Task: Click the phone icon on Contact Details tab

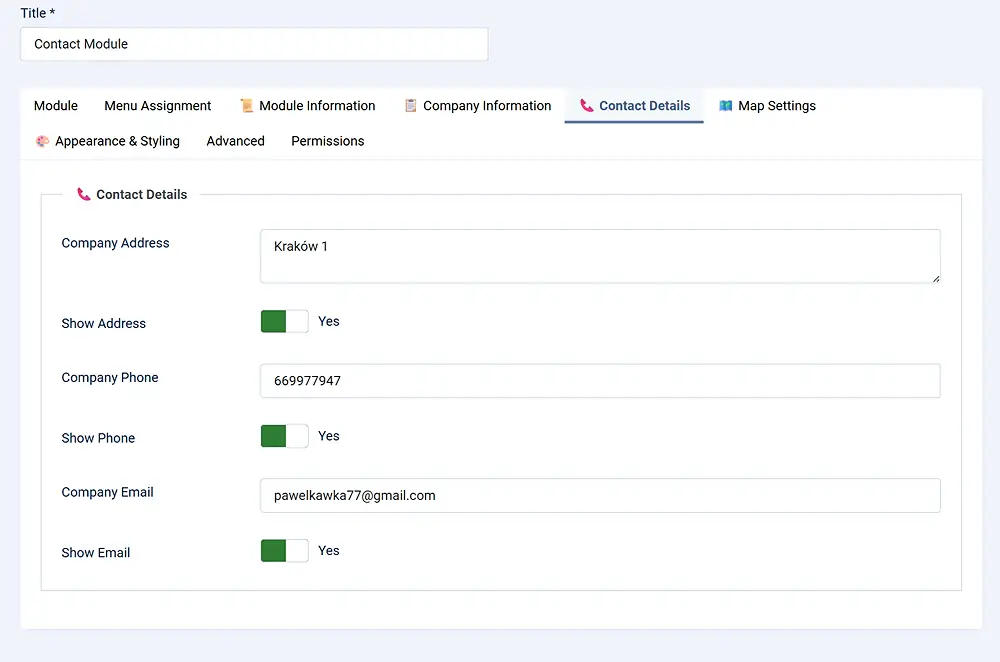Action: (x=586, y=106)
